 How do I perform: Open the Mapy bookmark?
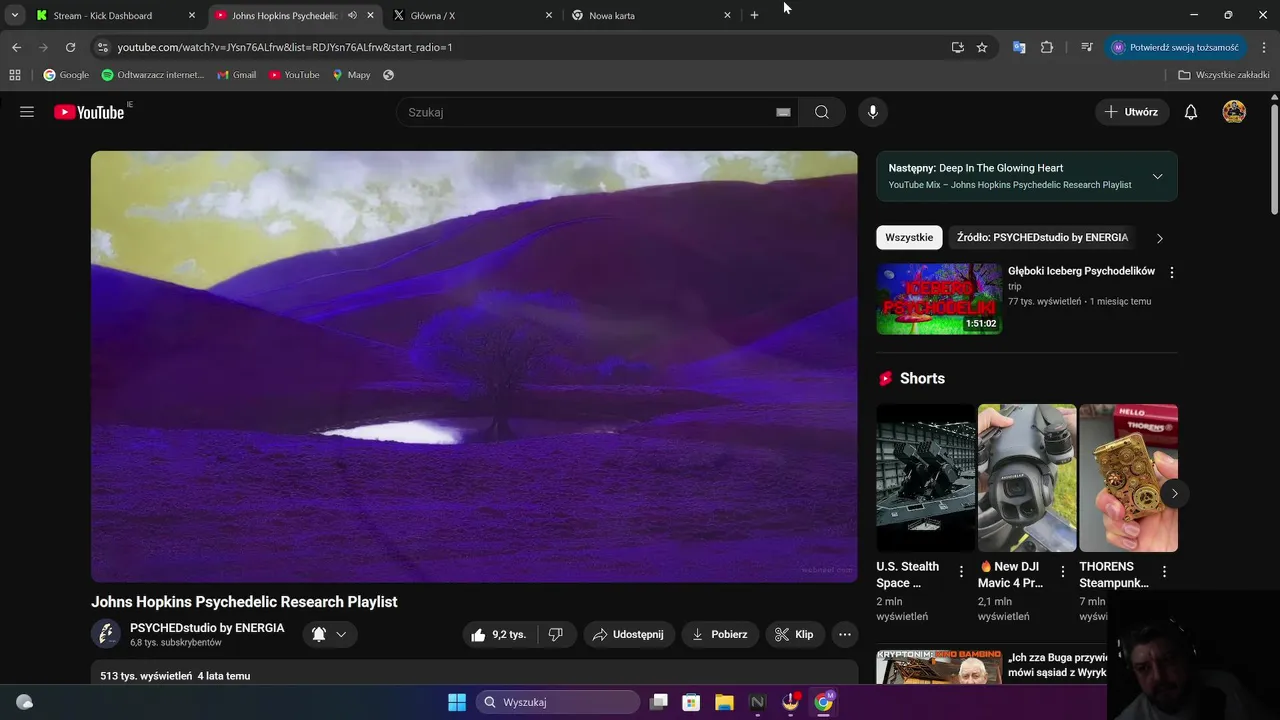point(351,75)
